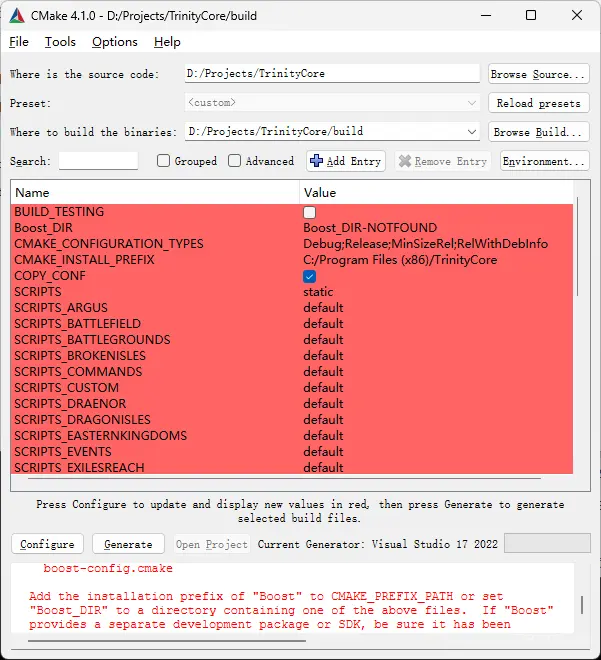Screen dimensions: 601x660
Task: Click the output log horizontal scrollbar
Action: [167, 641]
